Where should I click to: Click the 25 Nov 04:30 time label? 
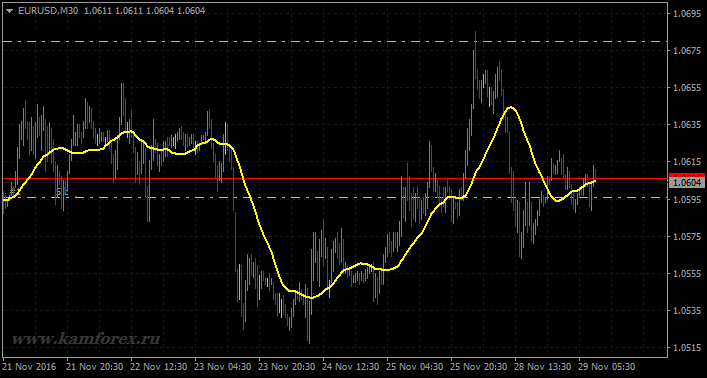(x=414, y=366)
